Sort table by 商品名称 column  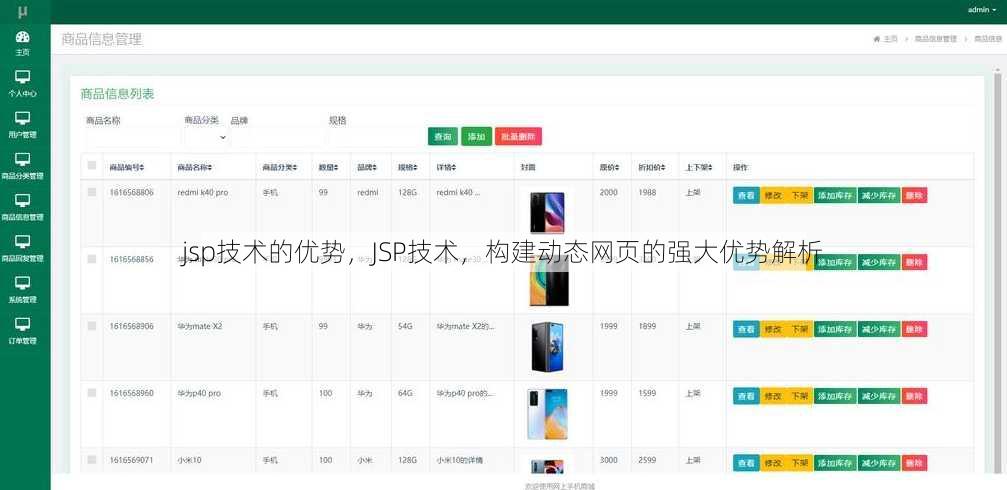pos(195,167)
